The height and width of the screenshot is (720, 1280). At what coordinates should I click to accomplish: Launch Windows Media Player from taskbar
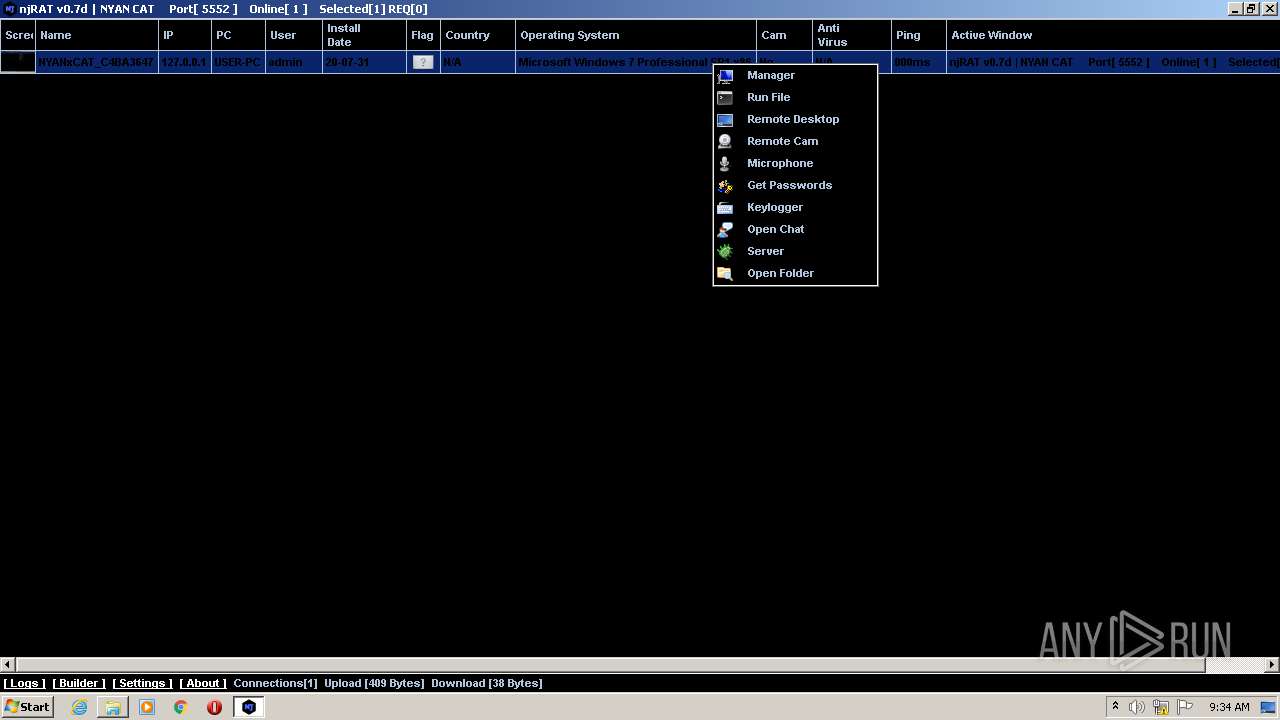click(x=147, y=707)
